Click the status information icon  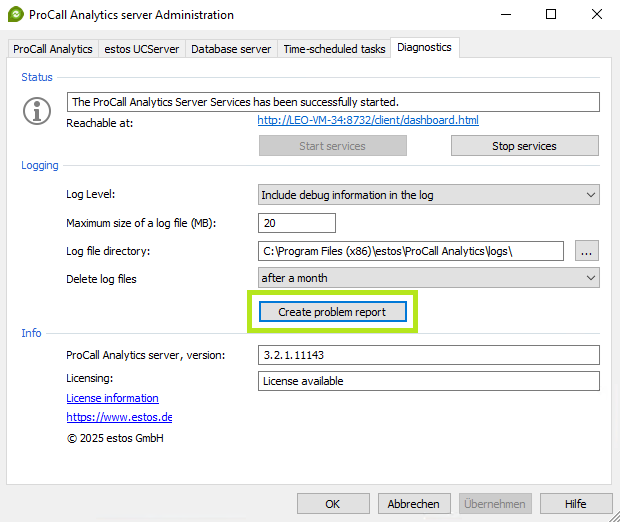[38, 109]
